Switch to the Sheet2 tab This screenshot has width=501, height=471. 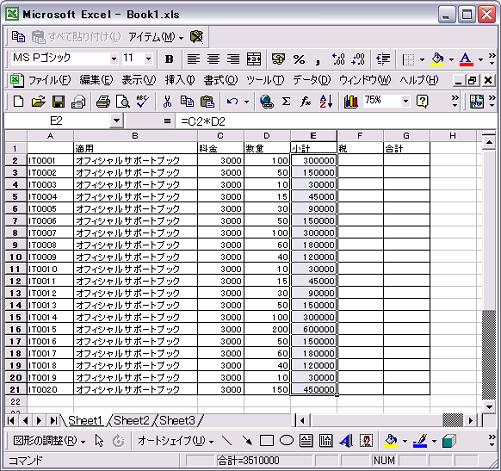[x=131, y=421]
